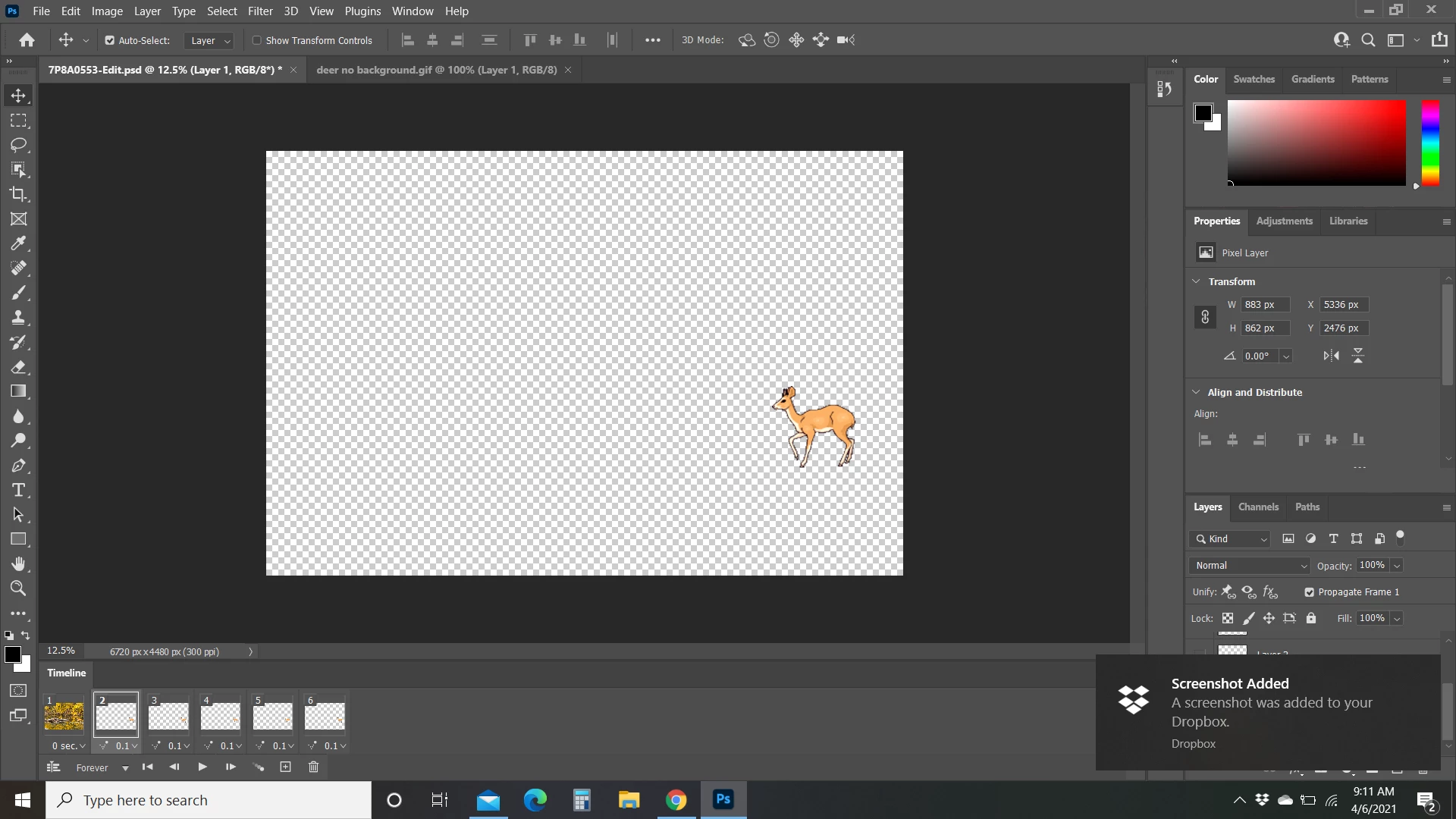Switch to the Swatches tab
Viewport: 1456px width, 819px height.
pyautogui.click(x=1254, y=79)
